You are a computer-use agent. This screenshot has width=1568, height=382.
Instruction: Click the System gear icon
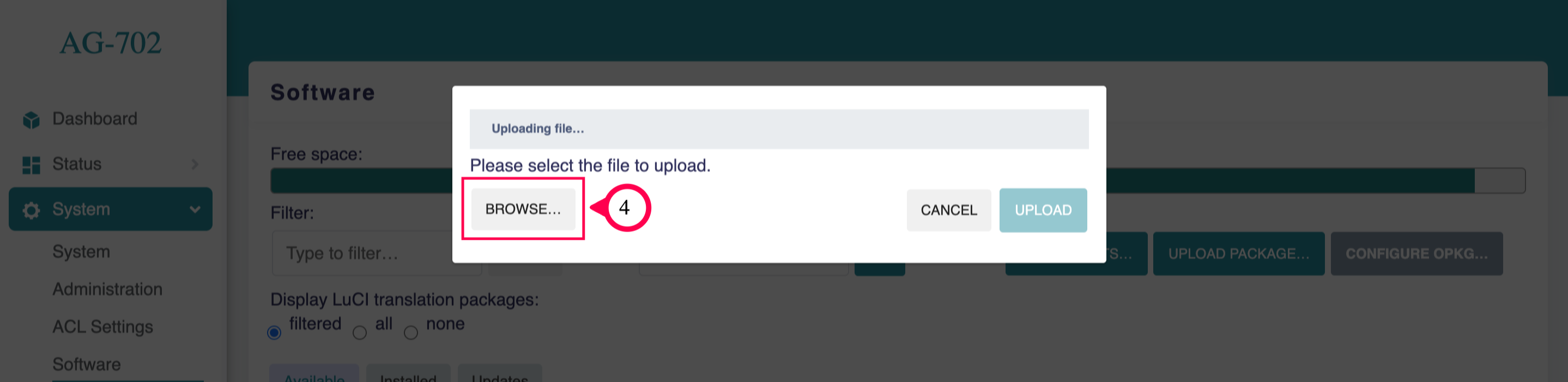pyautogui.click(x=31, y=210)
